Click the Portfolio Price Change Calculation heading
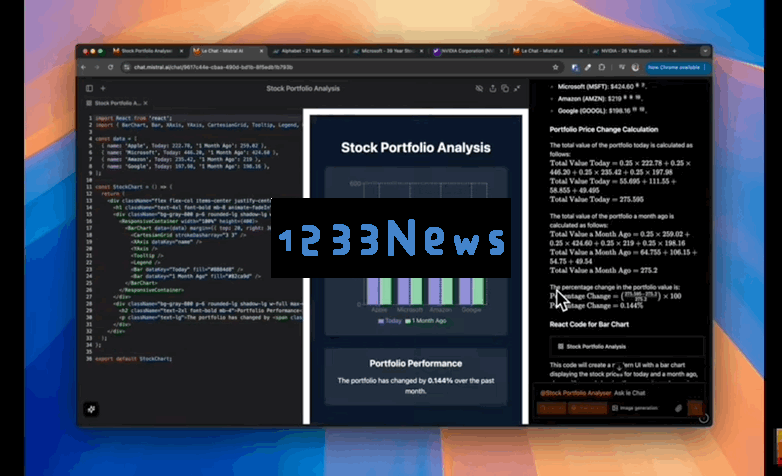 click(x=603, y=130)
